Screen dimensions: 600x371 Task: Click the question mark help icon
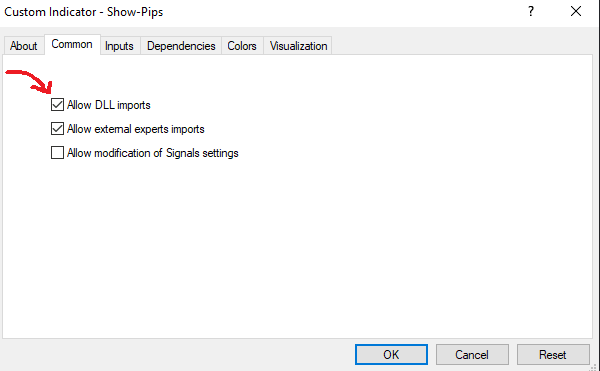tap(531, 11)
